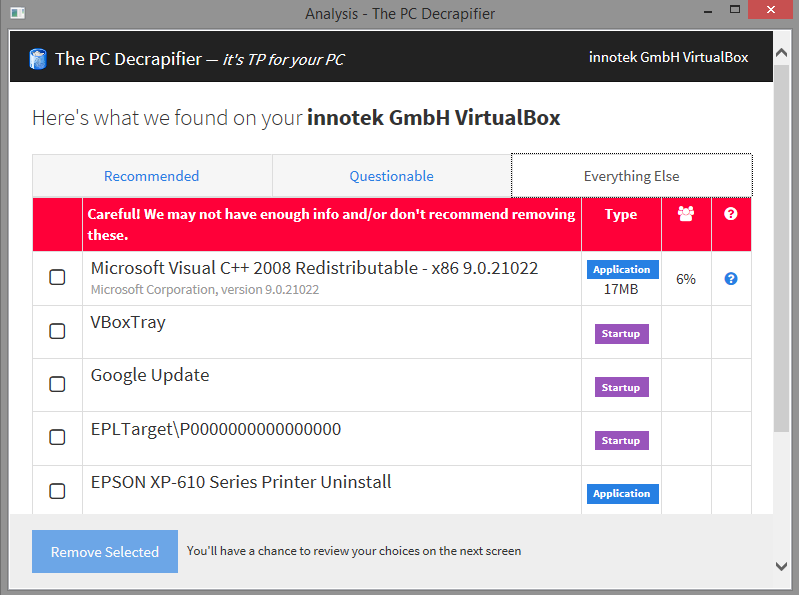Click the Type column header
The width and height of the screenshot is (799, 595).
621,214
